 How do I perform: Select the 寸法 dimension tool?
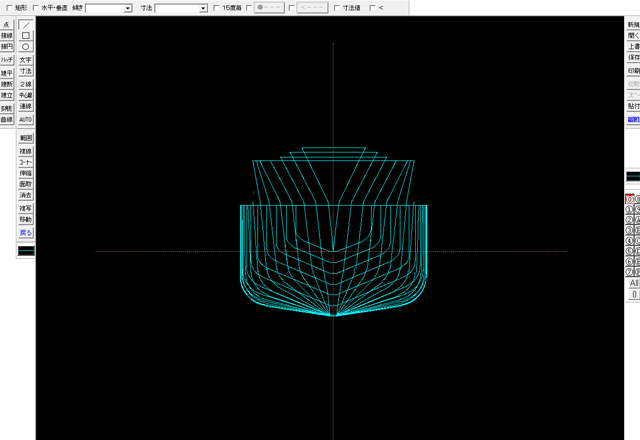pyautogui.click(x=26, y=71)
